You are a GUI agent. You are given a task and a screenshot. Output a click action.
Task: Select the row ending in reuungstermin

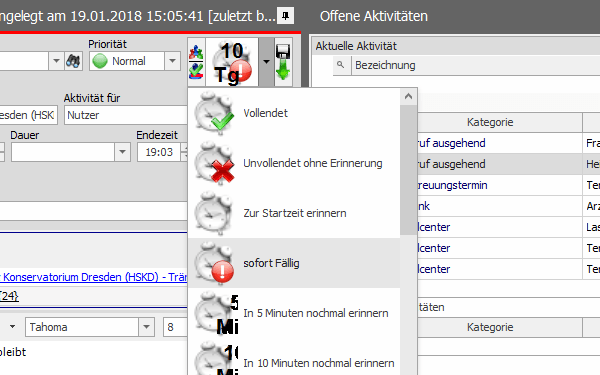509,185
